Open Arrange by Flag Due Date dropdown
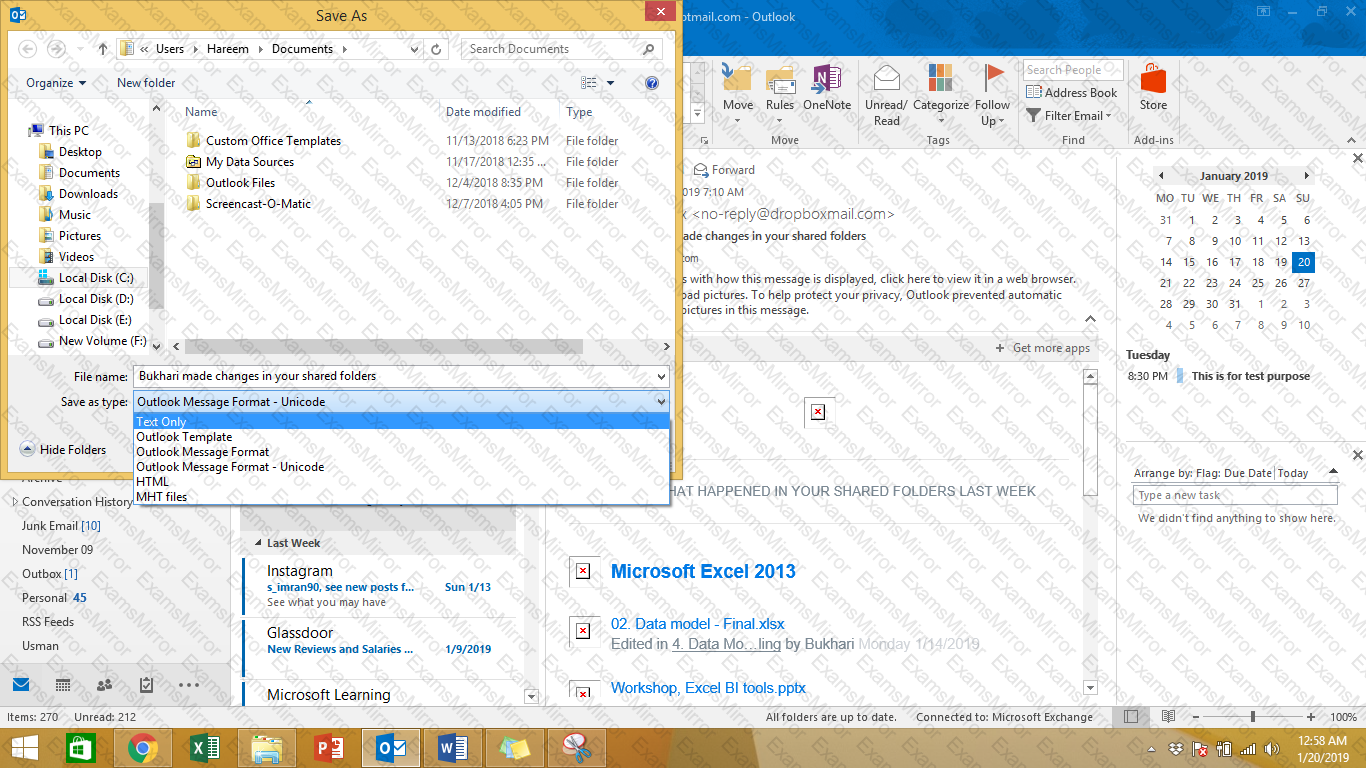Viewport: 1366px width, 768px height. (x=1333, y=473)
